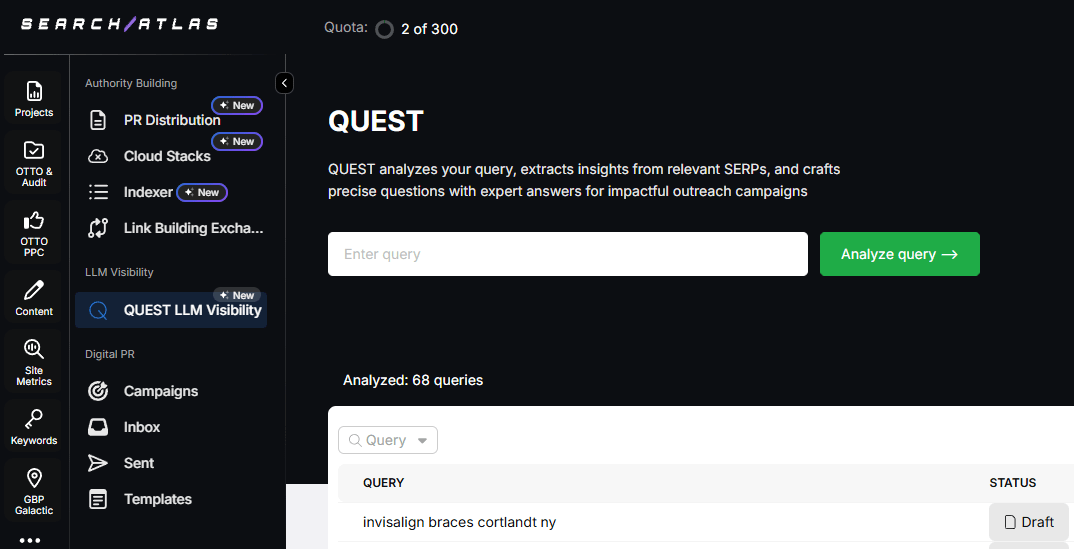Viewport: 1074px width, 549px height.
Task: Open PR Distribution menu item
Action: [171, 120]
